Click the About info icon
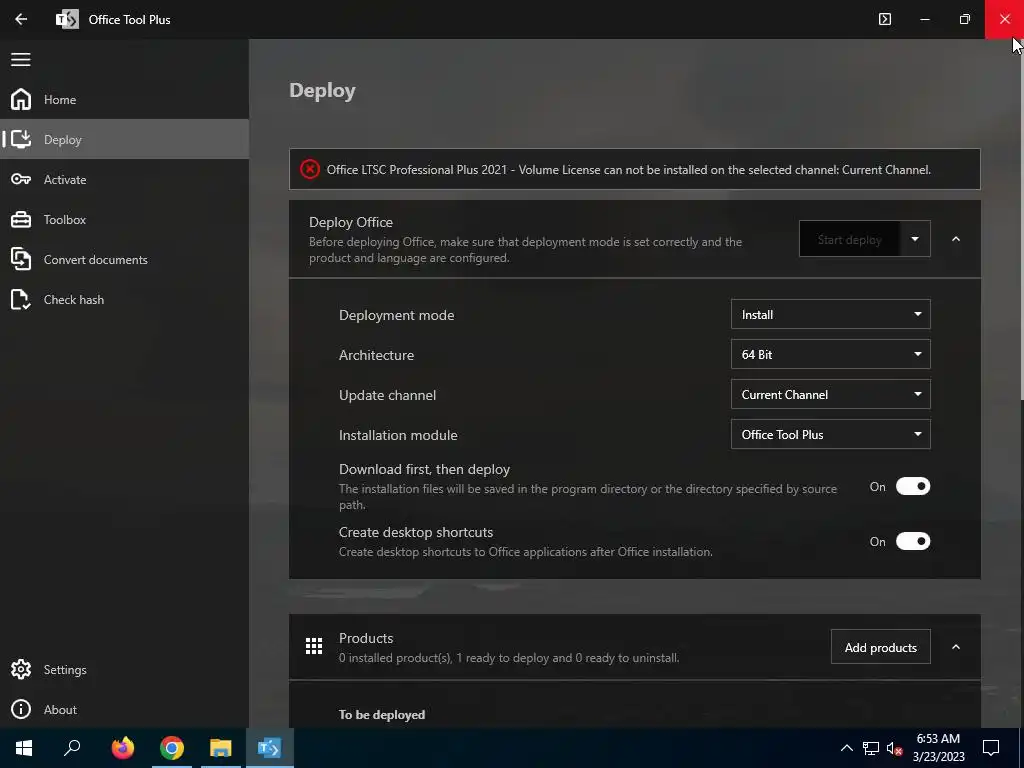The image size is (1024, 768). (21, 709)
